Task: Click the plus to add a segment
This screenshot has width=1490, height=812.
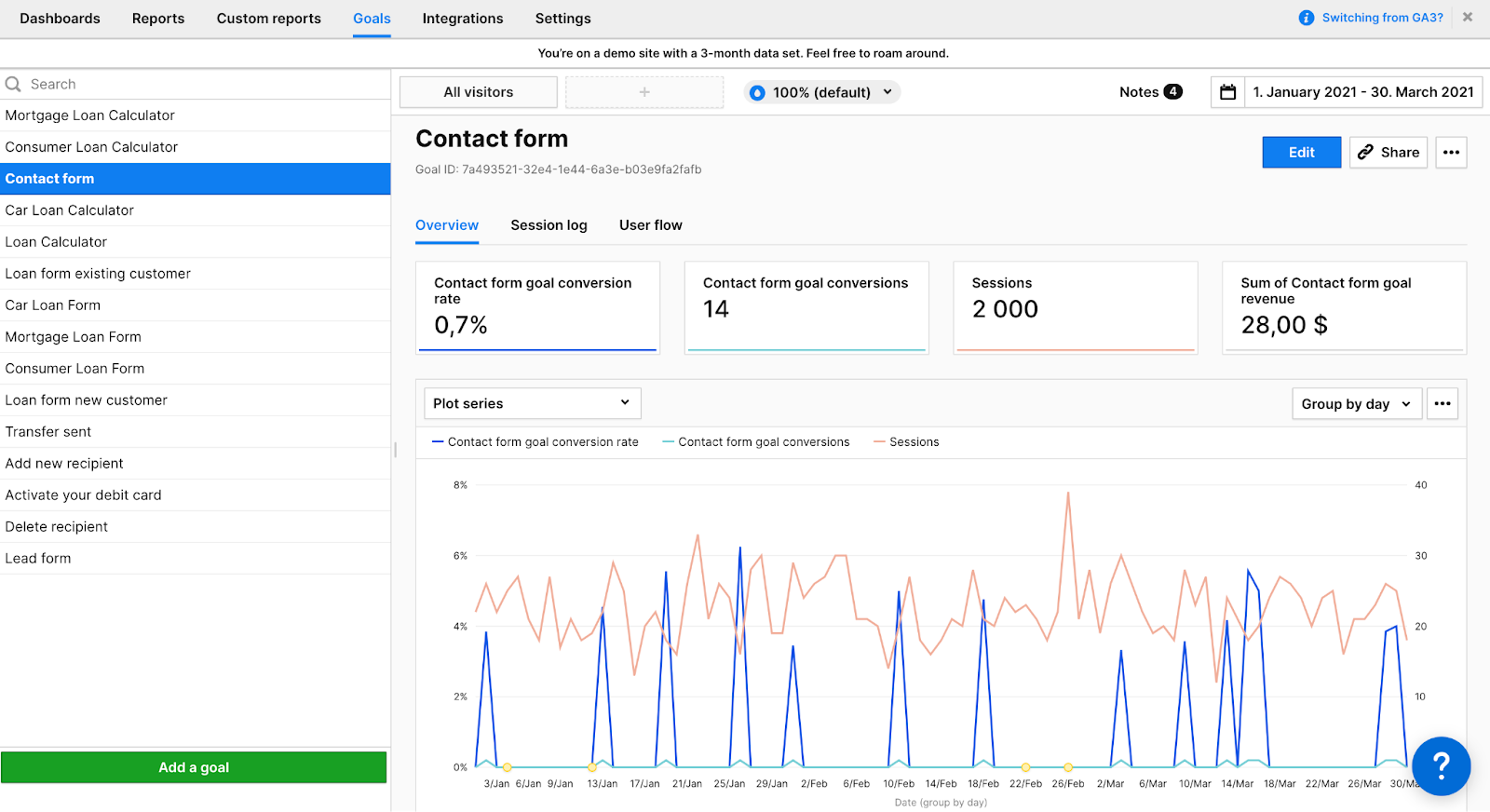Action: pos(644,92)
